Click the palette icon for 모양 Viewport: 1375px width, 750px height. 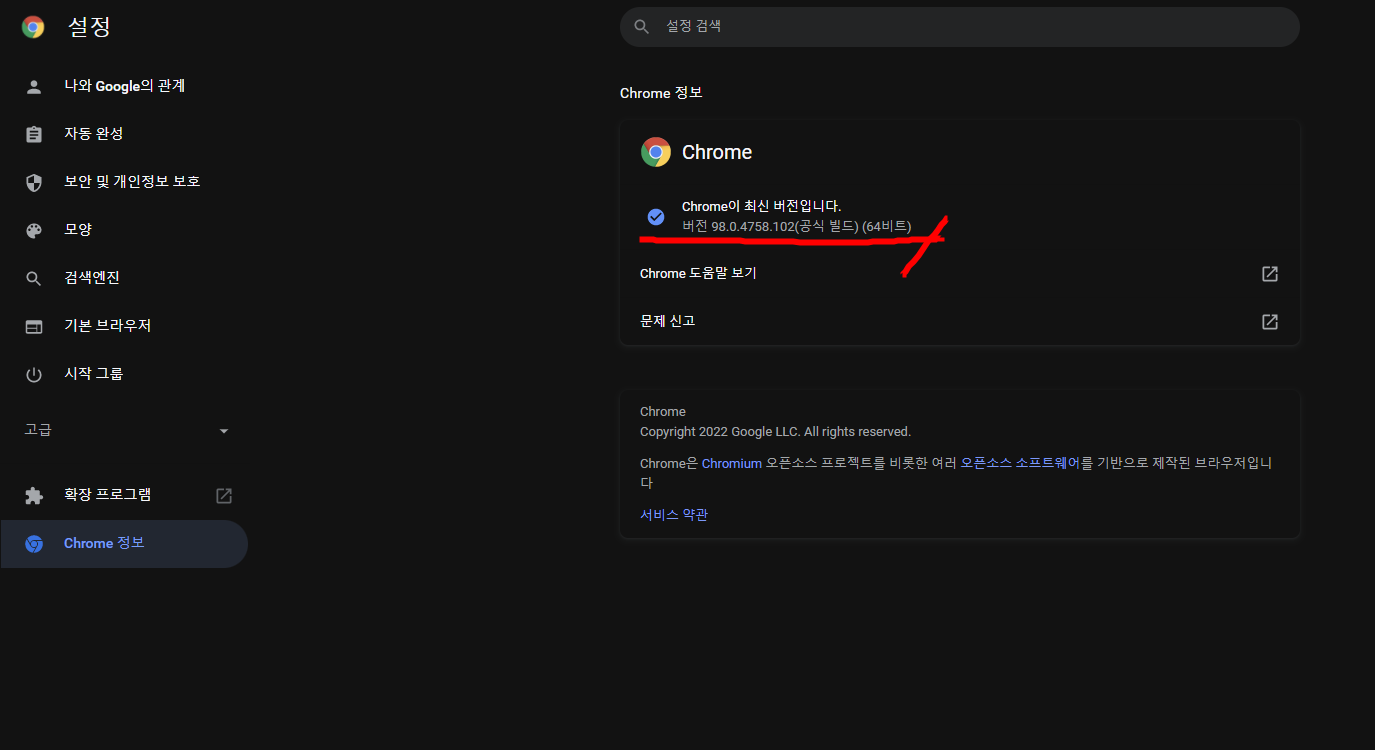tap(34, 230)
